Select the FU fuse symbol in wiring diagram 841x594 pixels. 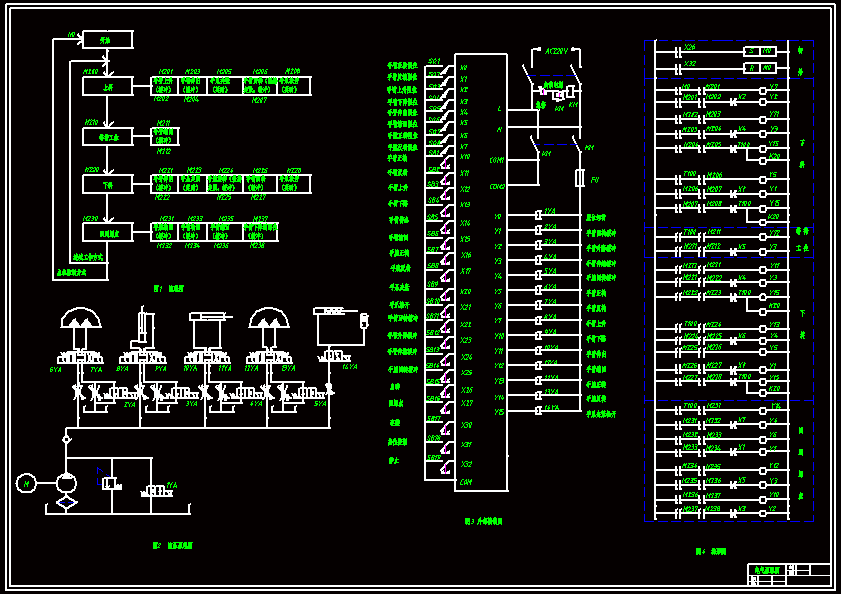point(580,179)
